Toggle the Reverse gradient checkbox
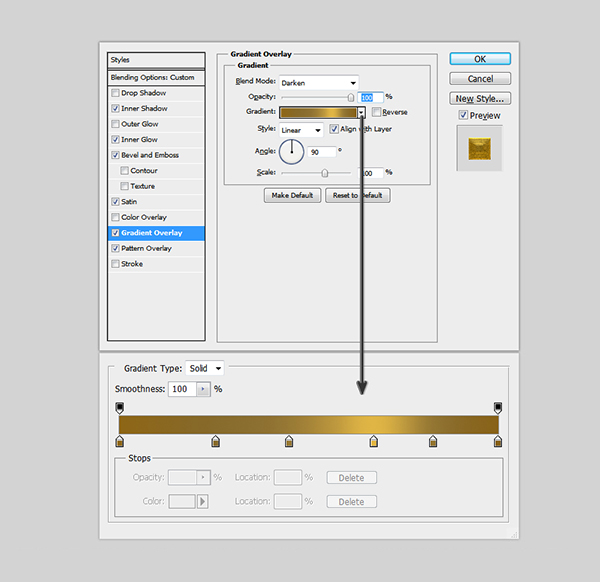The height and width of the screenshot is (582, 600). 376,113
